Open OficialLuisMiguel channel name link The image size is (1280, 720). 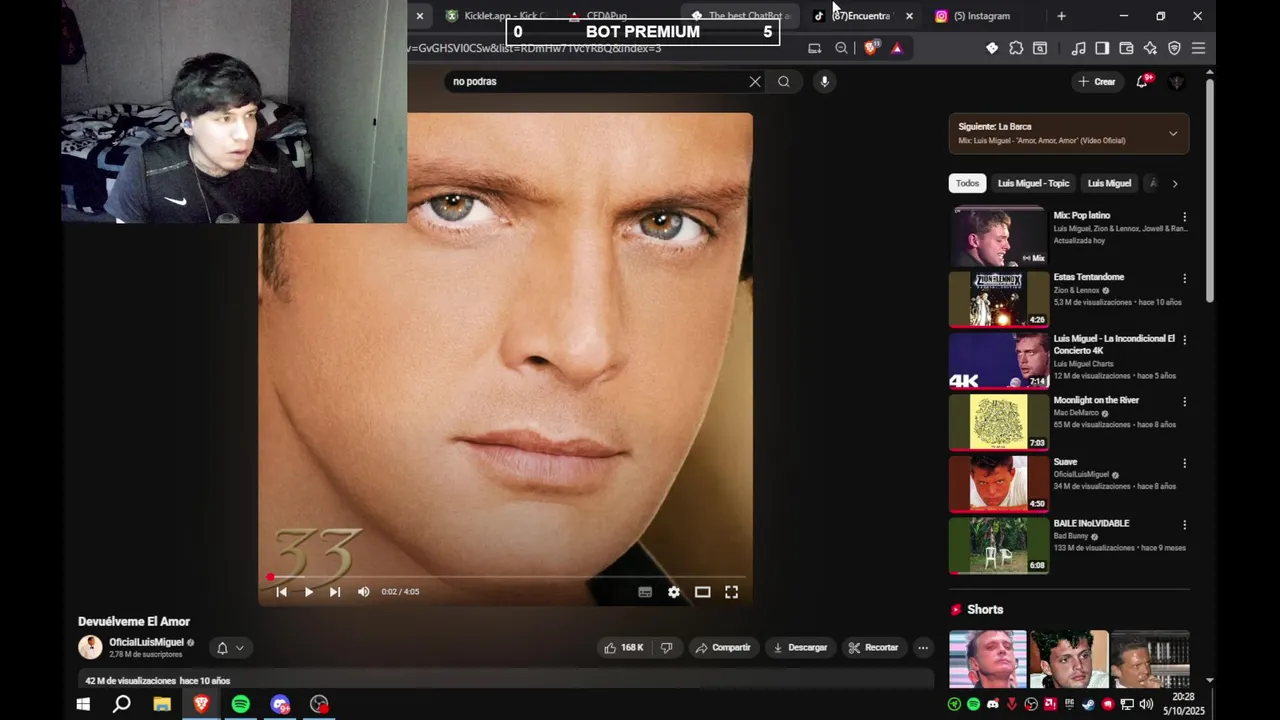click(x=146, y=642)
